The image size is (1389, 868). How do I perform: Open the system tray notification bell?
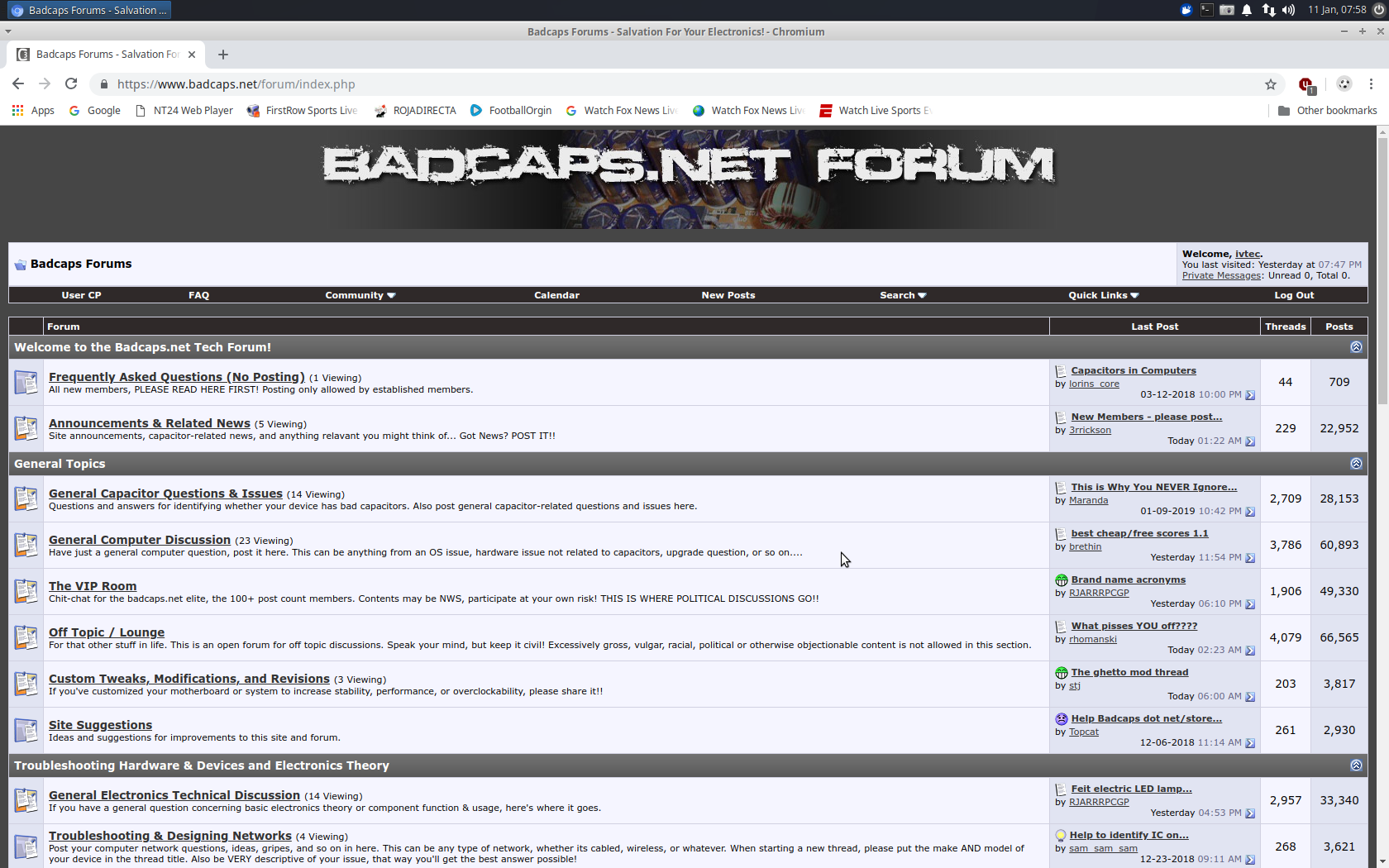(1247, 10)
